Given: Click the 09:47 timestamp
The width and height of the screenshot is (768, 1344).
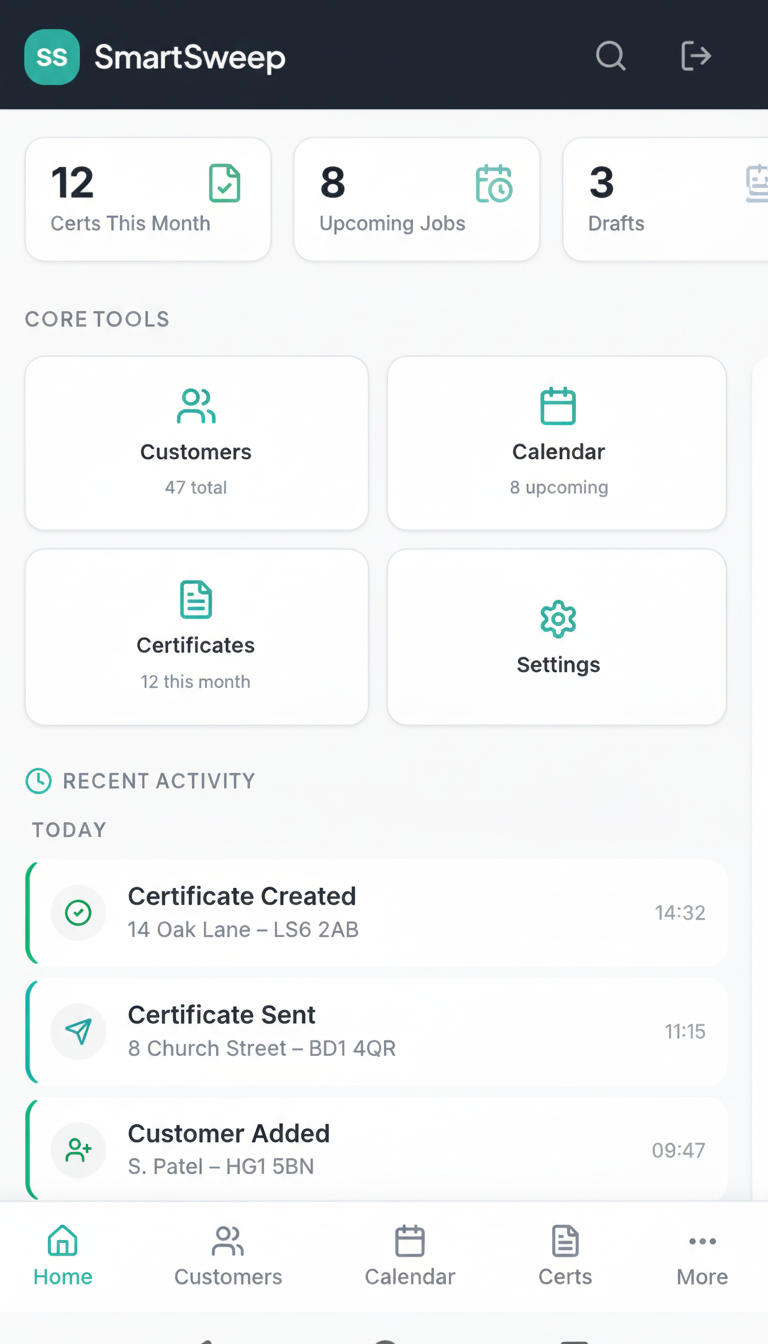Looking at the screenshot, I should point(679,1151).
